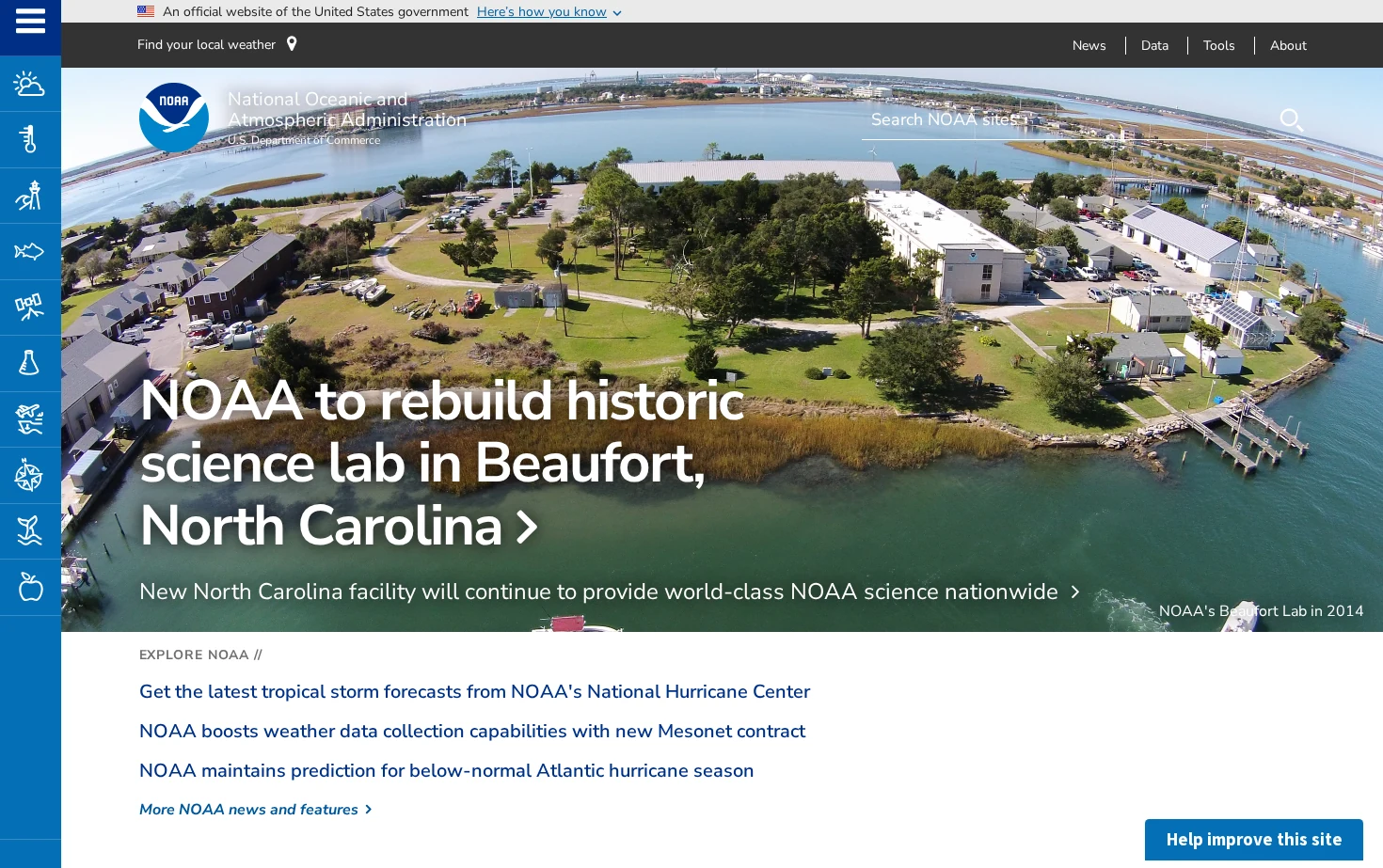Screen dimensions: 1383x868
Task: Click the EXPLORE NOAA heading text
Action: point(200,655)
